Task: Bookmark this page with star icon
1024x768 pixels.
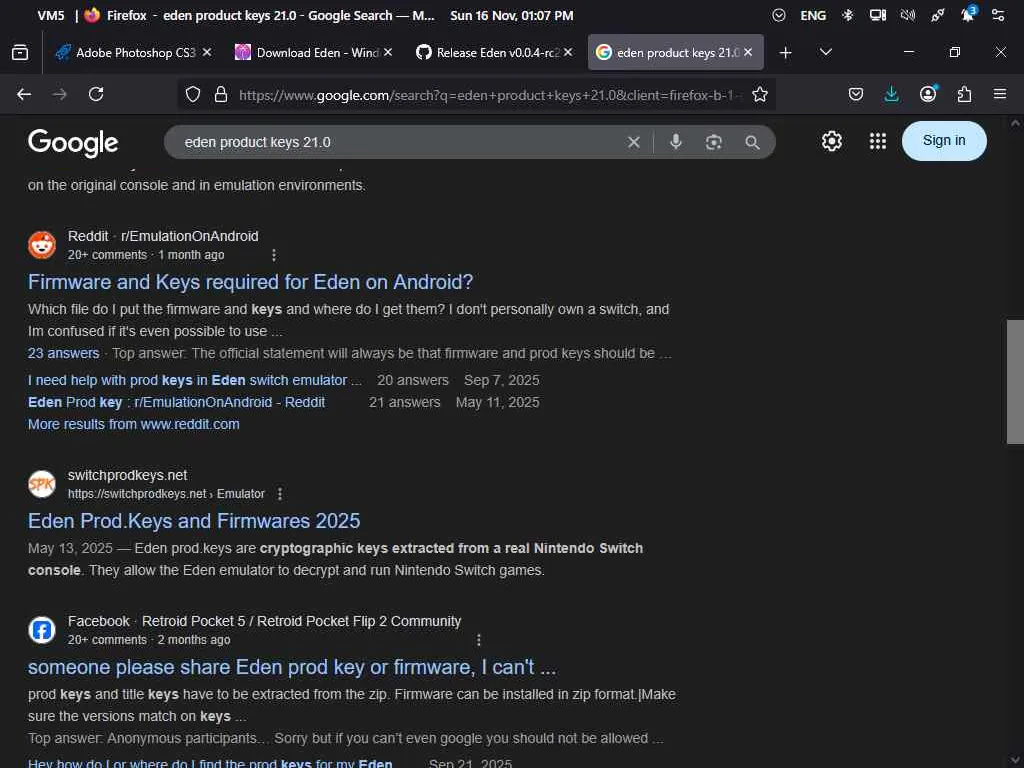Action: tap(760, 95)
